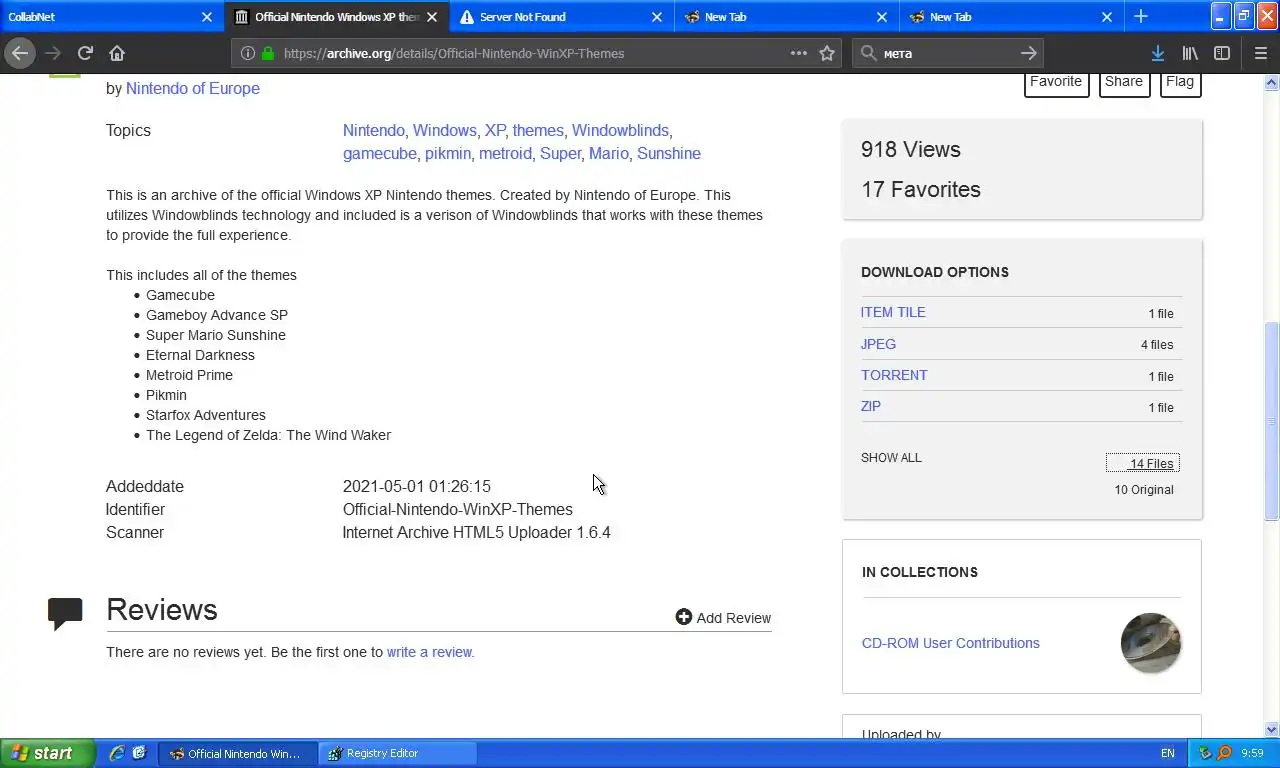Click the orange magnifier tray icon

coord(1224,753)
